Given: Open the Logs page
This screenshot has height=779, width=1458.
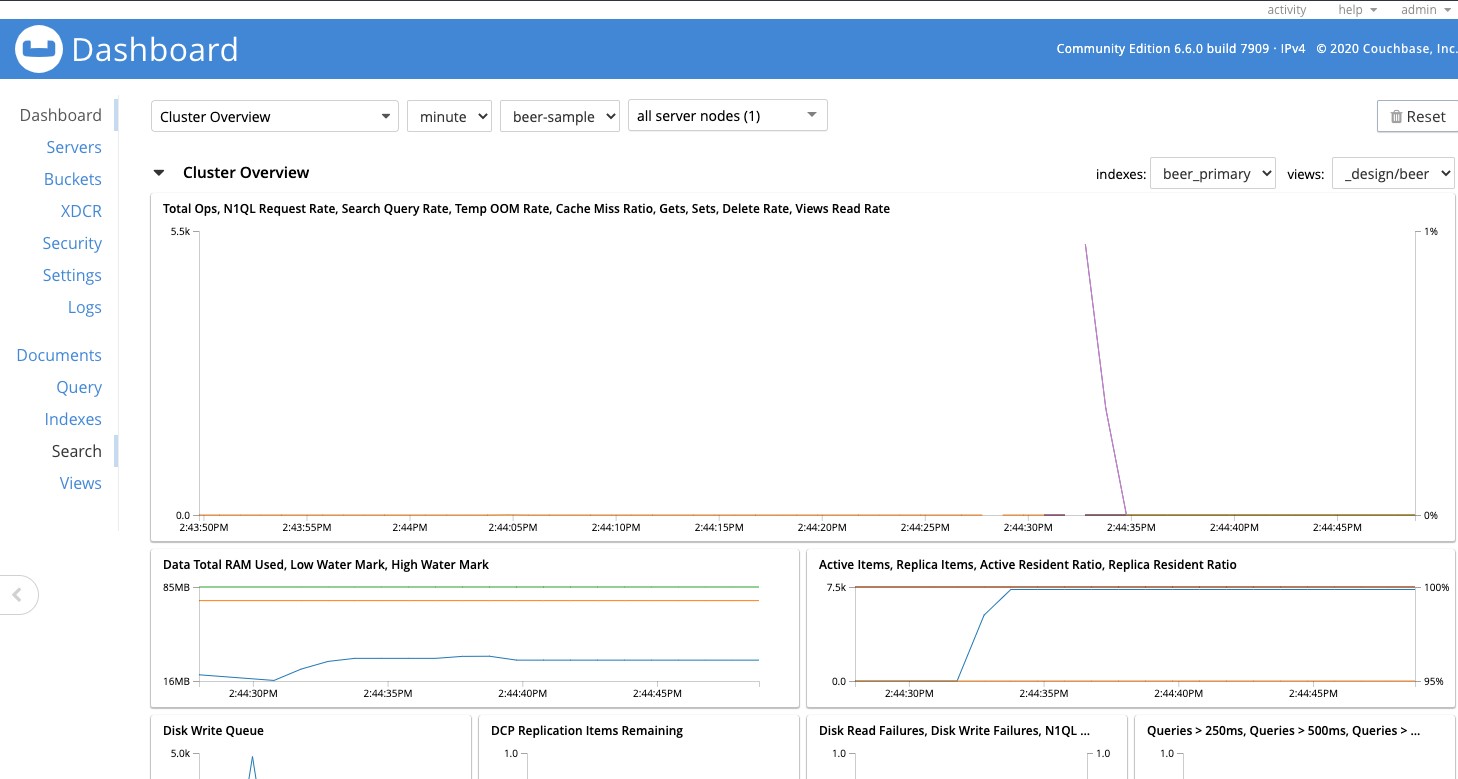Looking at the screenshot, I should [84, 307].
